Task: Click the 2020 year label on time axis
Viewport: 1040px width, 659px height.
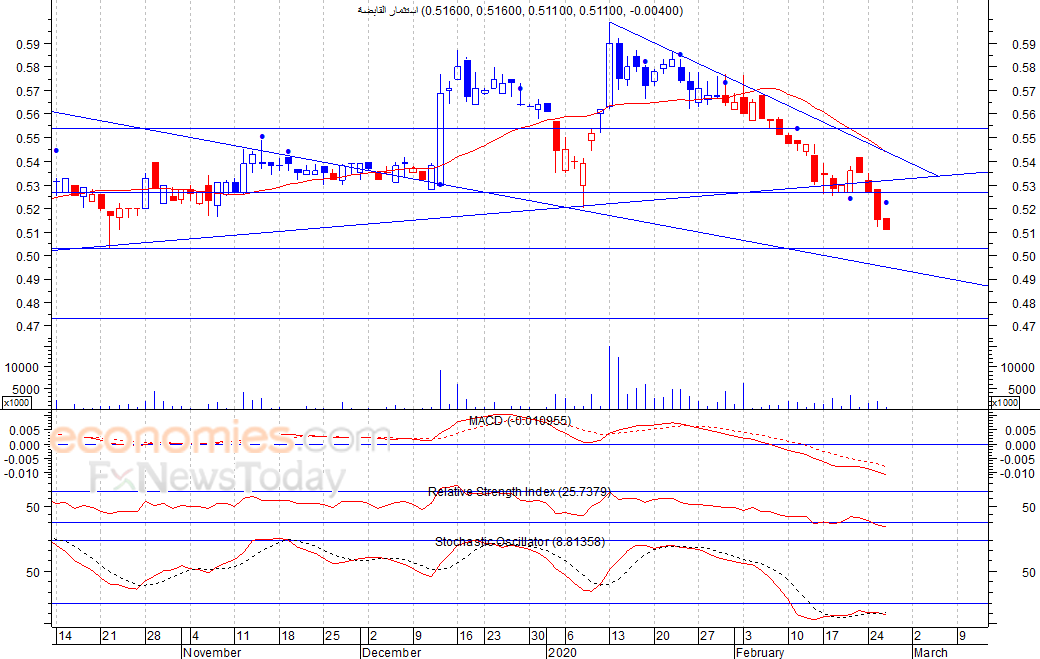Action: [x=562, y=652]
